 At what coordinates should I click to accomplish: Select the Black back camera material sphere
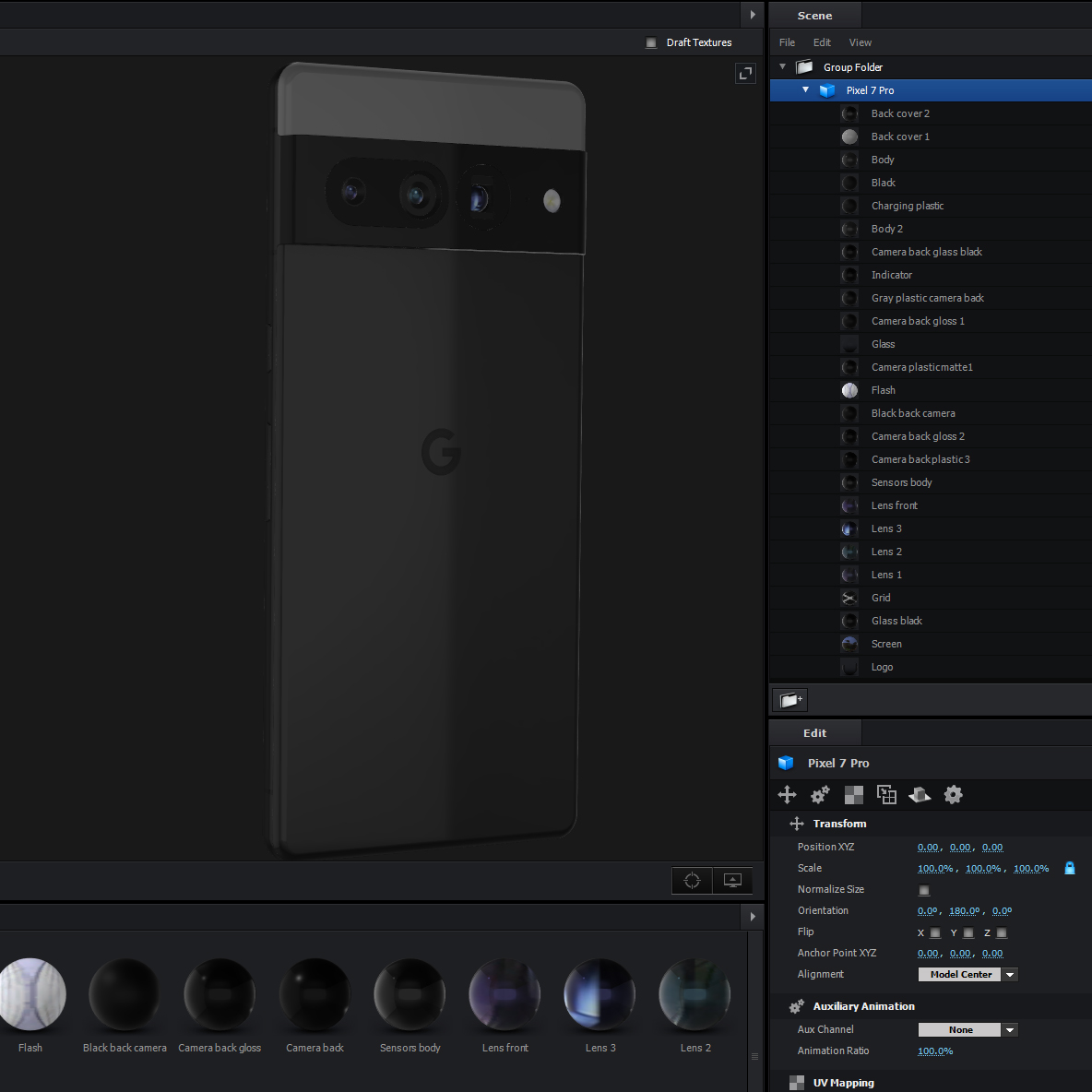(x=125, y=994)
